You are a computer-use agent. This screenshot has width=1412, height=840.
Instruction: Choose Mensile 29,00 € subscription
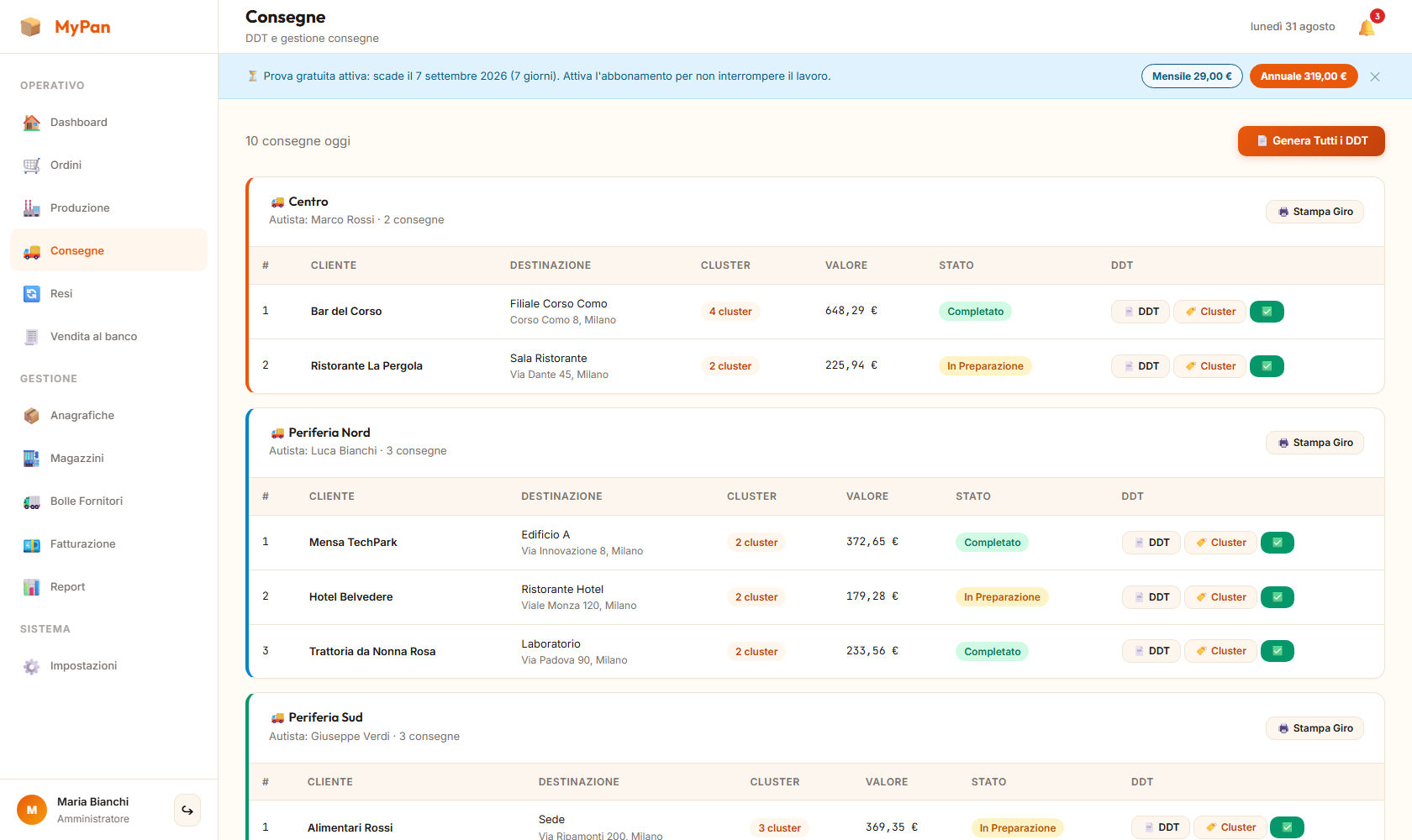[1192, 76]
